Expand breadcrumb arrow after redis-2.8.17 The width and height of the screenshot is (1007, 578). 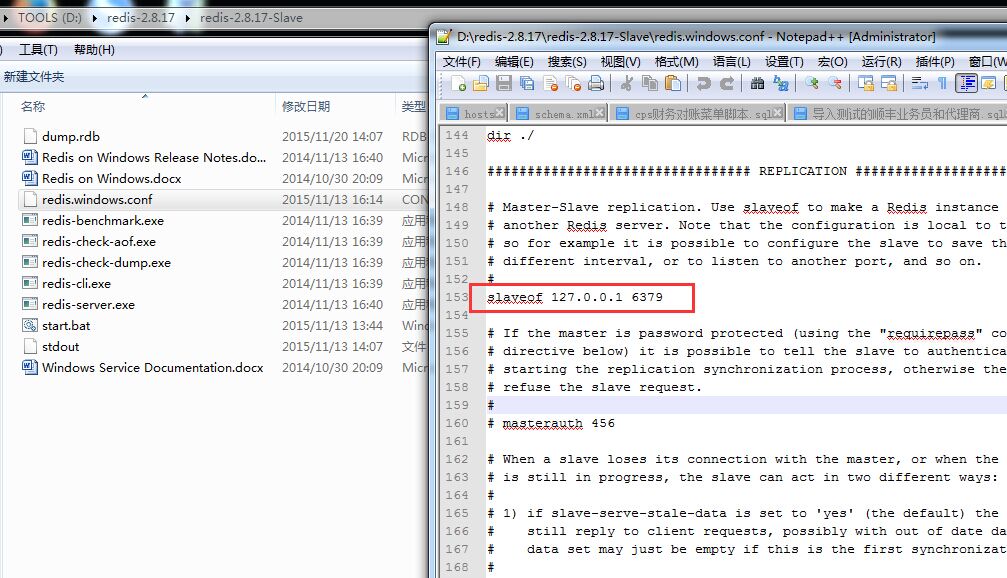188,18
